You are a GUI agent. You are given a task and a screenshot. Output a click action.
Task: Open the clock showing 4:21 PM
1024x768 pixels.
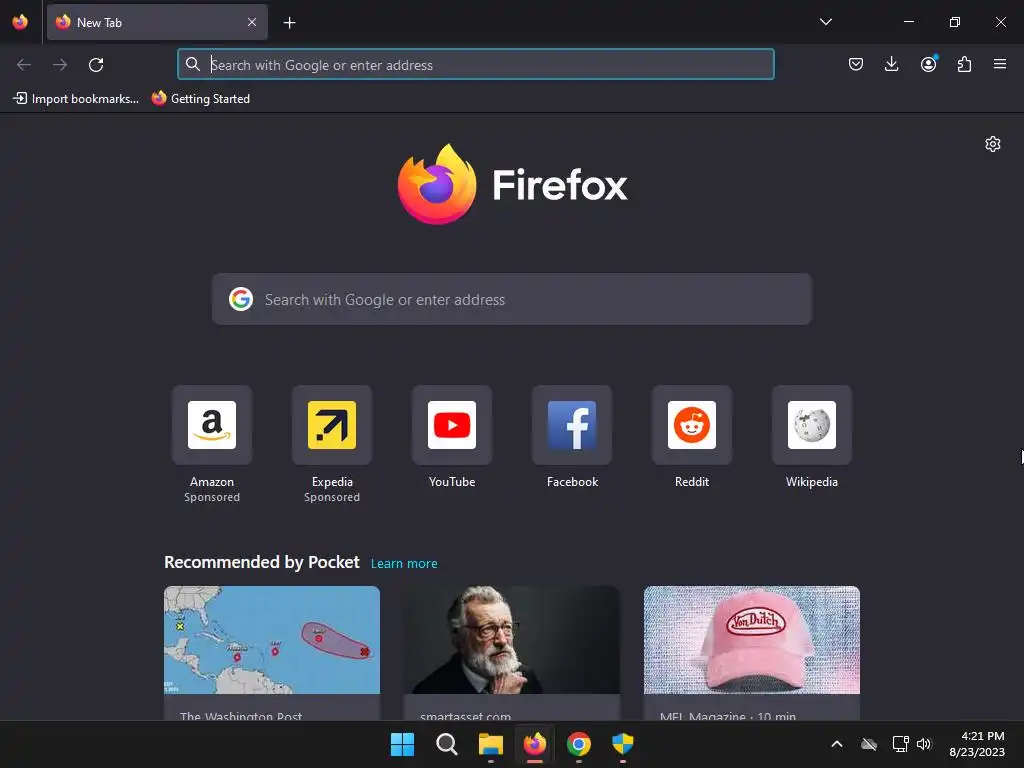click(977, 744)
